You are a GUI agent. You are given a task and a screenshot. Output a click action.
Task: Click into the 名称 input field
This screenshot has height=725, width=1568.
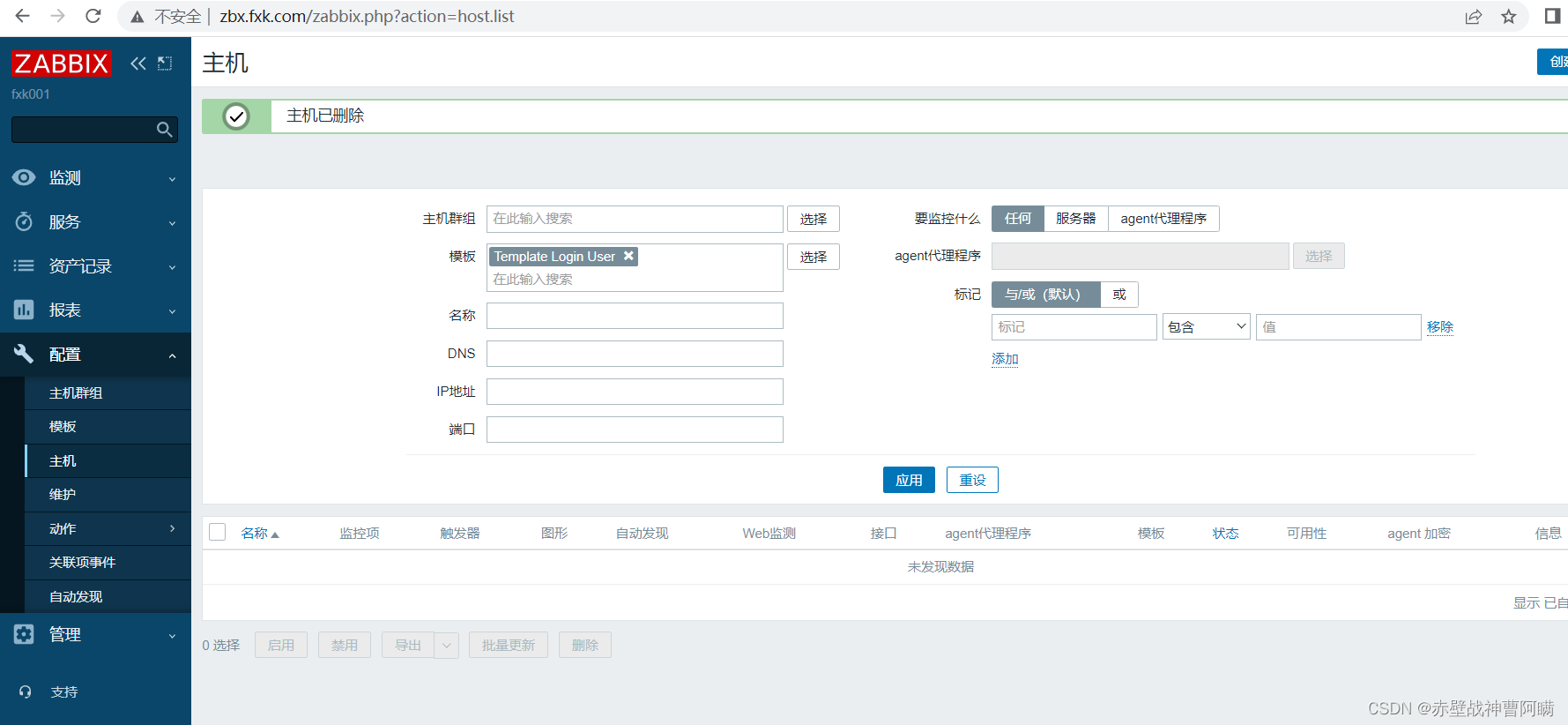point(635,316)
